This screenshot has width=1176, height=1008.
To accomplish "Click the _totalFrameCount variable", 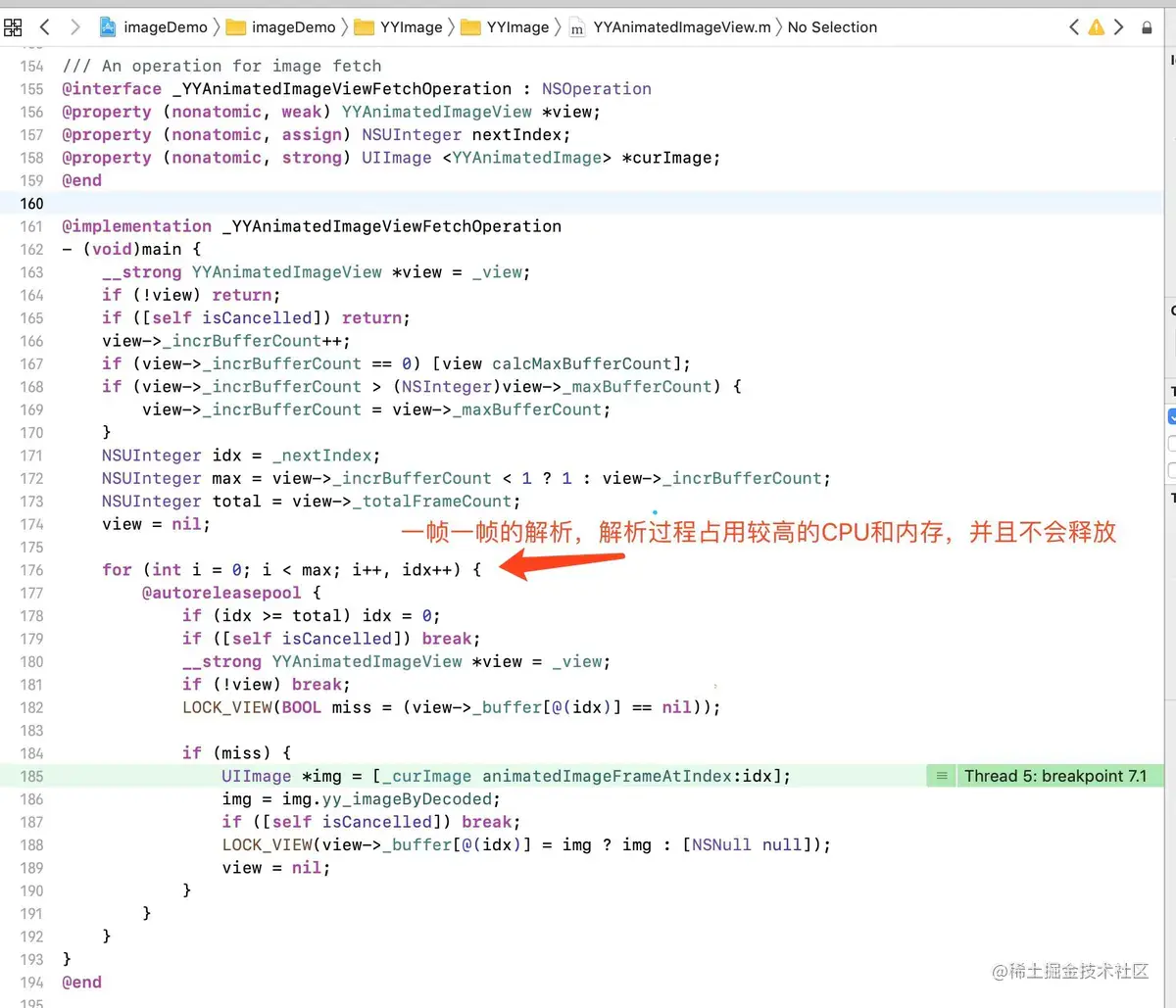I will click(x=431, y=502).
